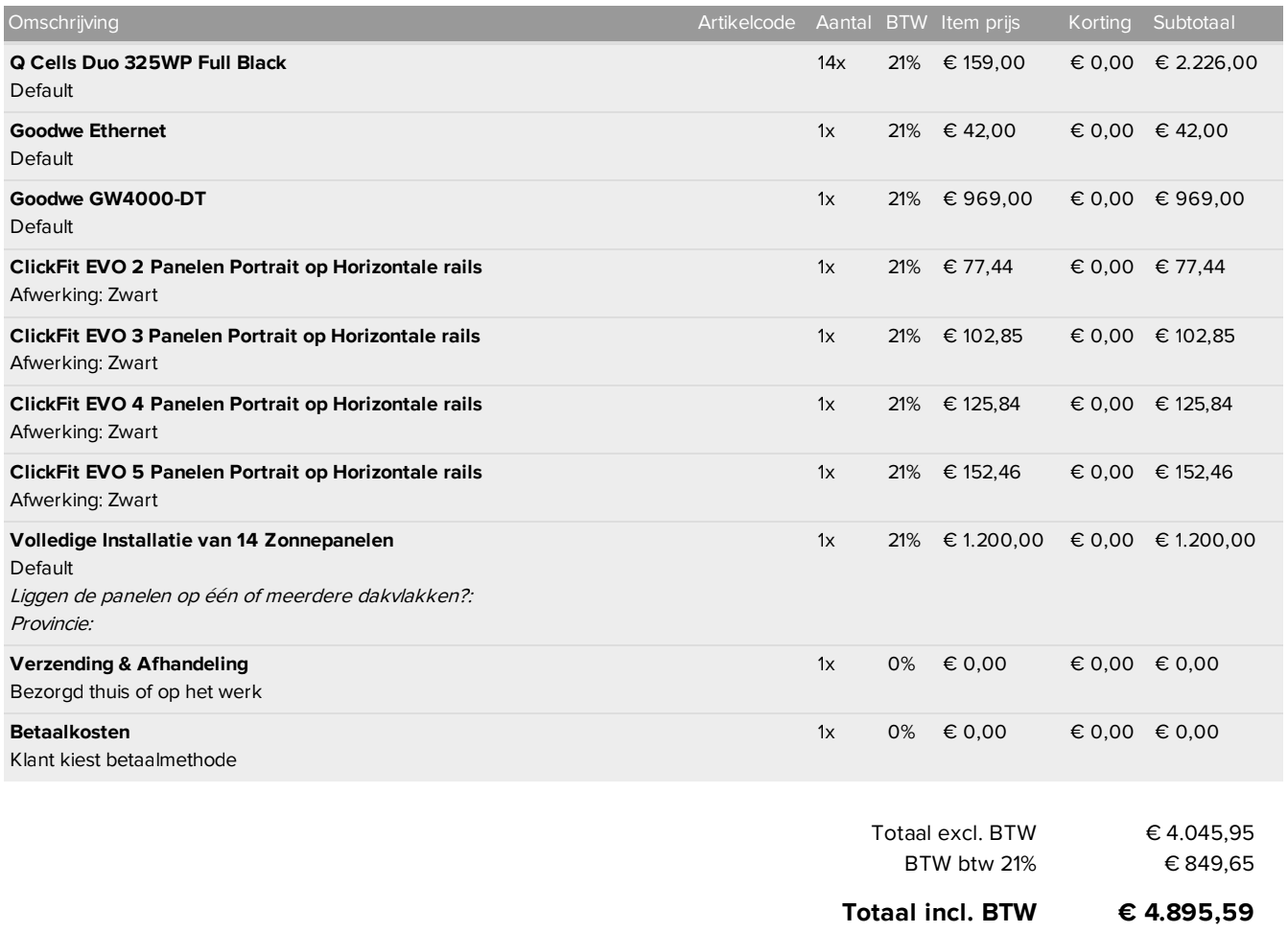Image resolution: width=1288 pixels, height=933 pixels.
Task: Open the Goodwe GW4000-DT product row
Action: [107, 199]
